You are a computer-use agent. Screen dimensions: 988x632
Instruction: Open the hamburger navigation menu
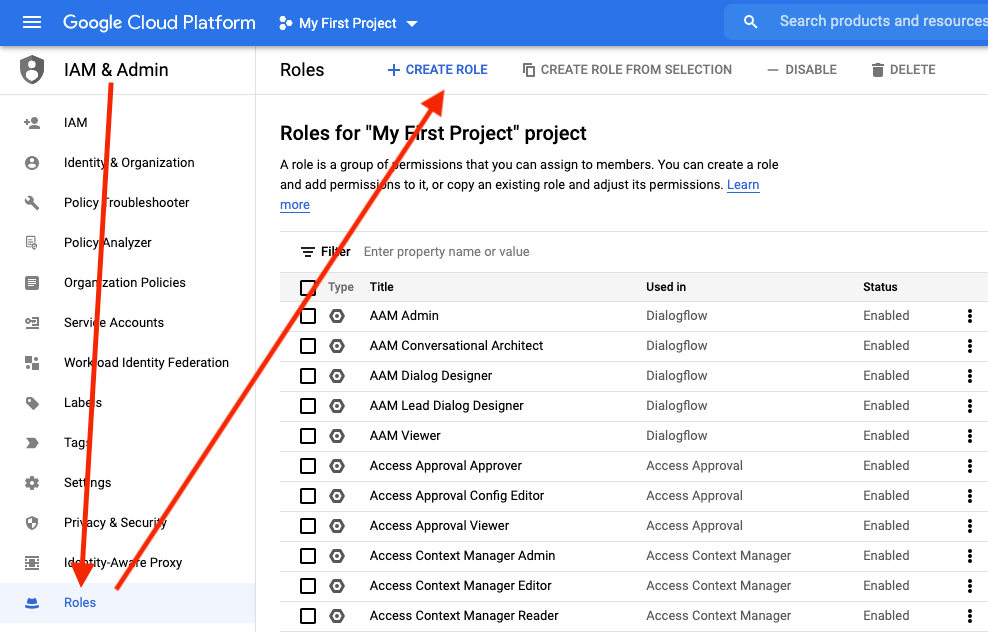pyautogui.click(x=32, y=22)
